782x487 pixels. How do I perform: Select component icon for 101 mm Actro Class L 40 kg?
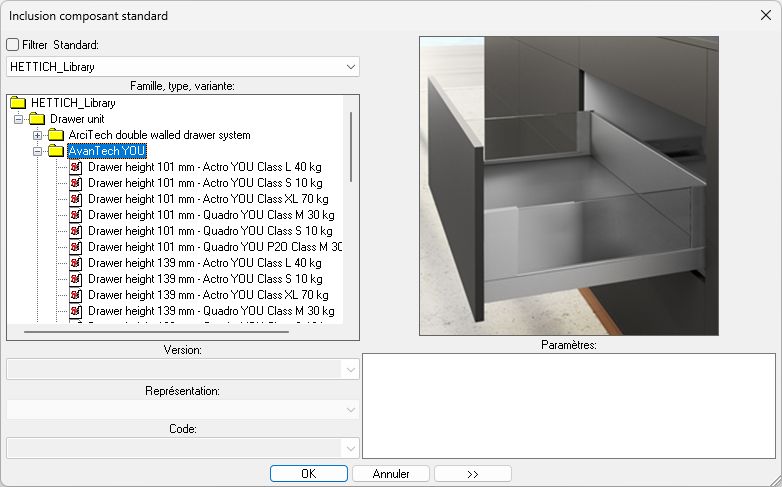click(x=75, y=167)
